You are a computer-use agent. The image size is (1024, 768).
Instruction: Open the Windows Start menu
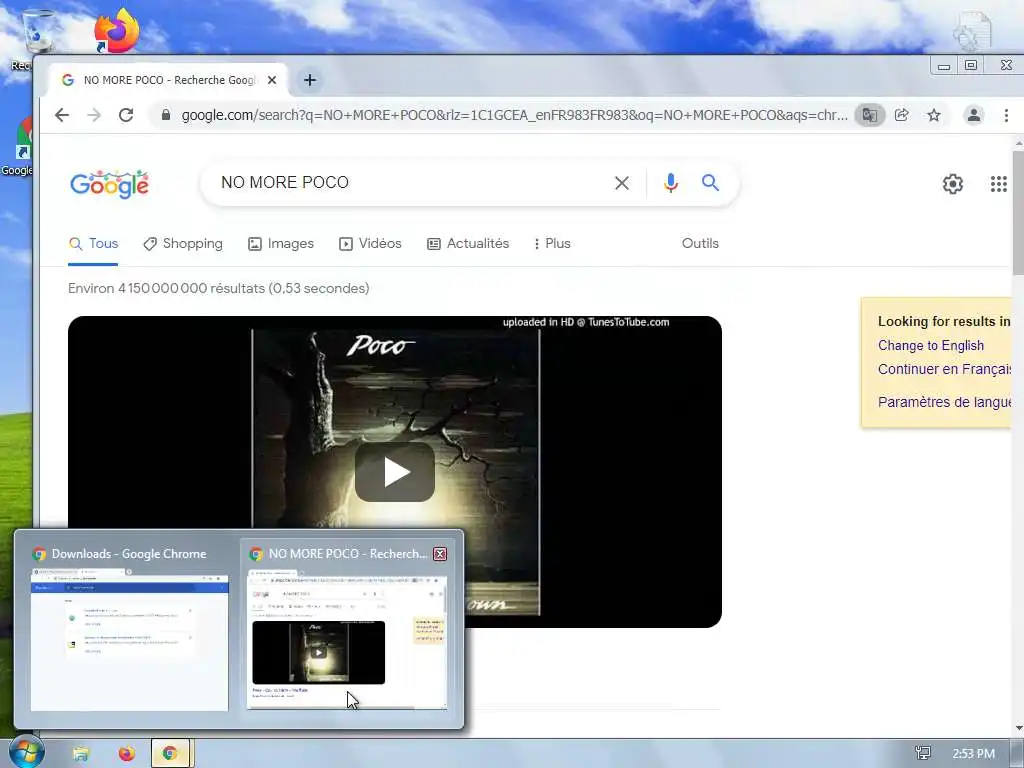click(26, 752)
